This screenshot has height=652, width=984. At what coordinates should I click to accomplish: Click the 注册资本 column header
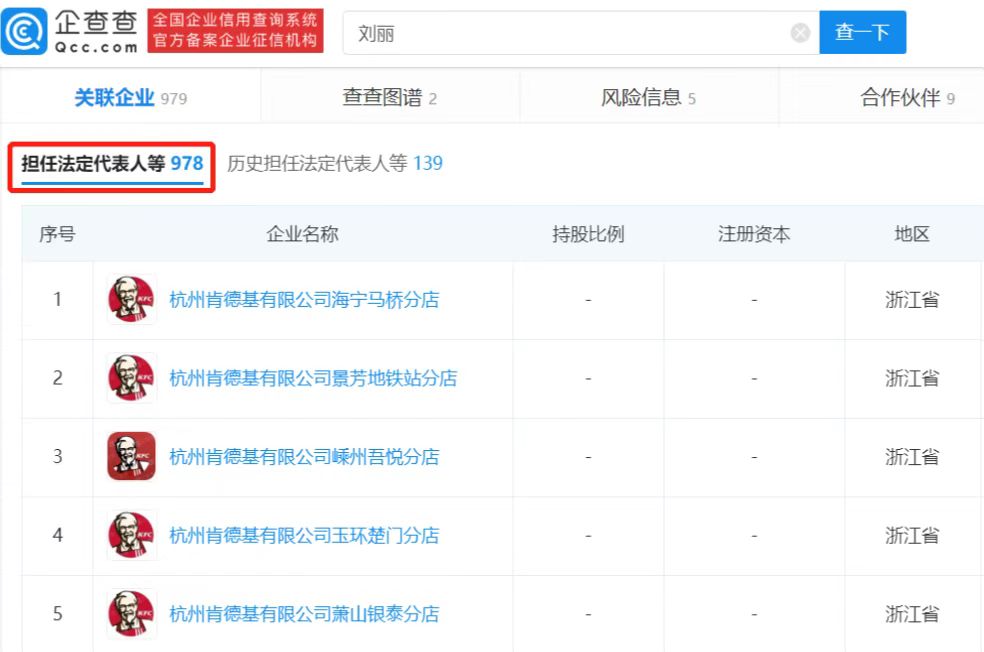[x=754, y=234]
